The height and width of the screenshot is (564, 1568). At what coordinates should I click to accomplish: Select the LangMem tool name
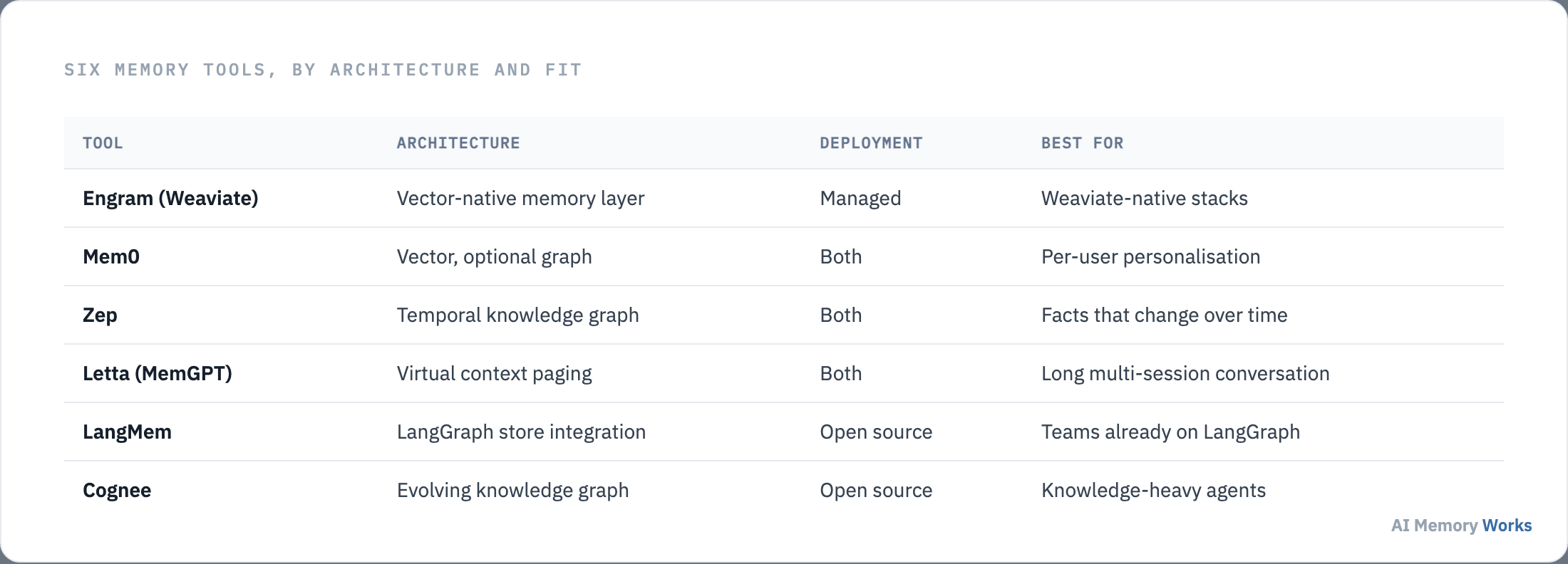click(127, 432)
